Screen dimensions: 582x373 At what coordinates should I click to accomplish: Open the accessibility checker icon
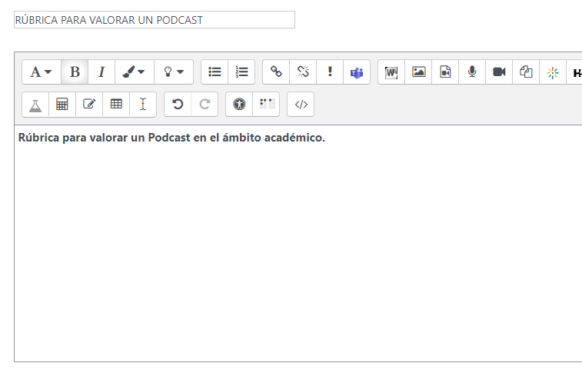(239, 104)
